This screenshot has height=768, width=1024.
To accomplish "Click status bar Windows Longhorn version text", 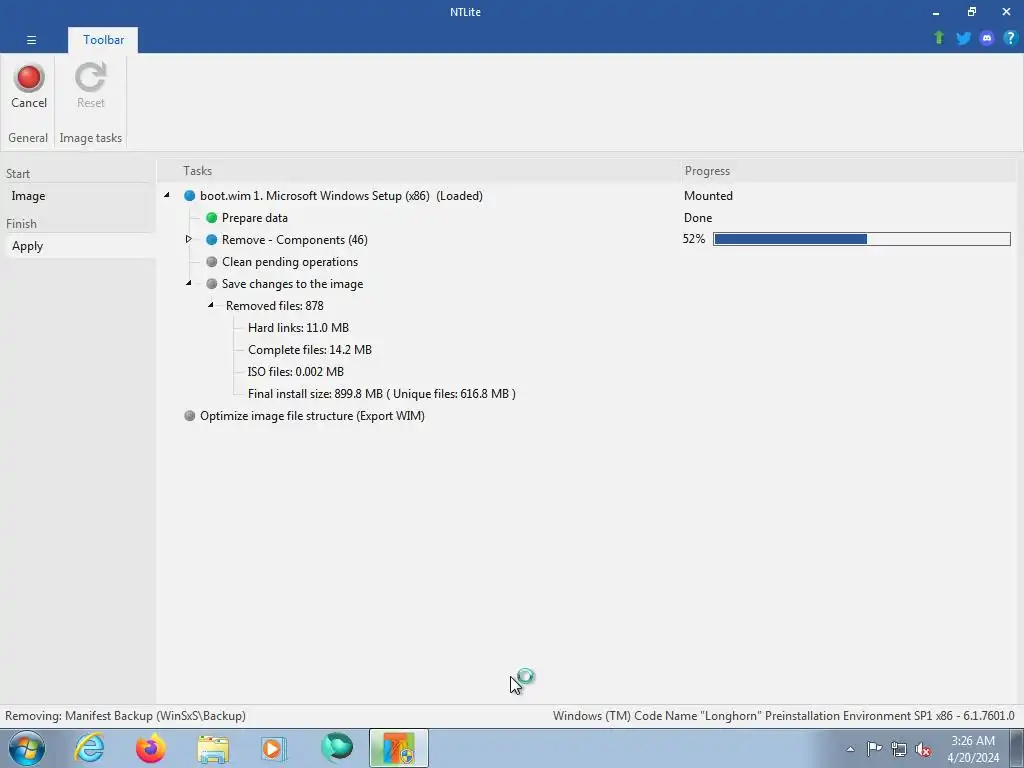I will pos(784,716).
